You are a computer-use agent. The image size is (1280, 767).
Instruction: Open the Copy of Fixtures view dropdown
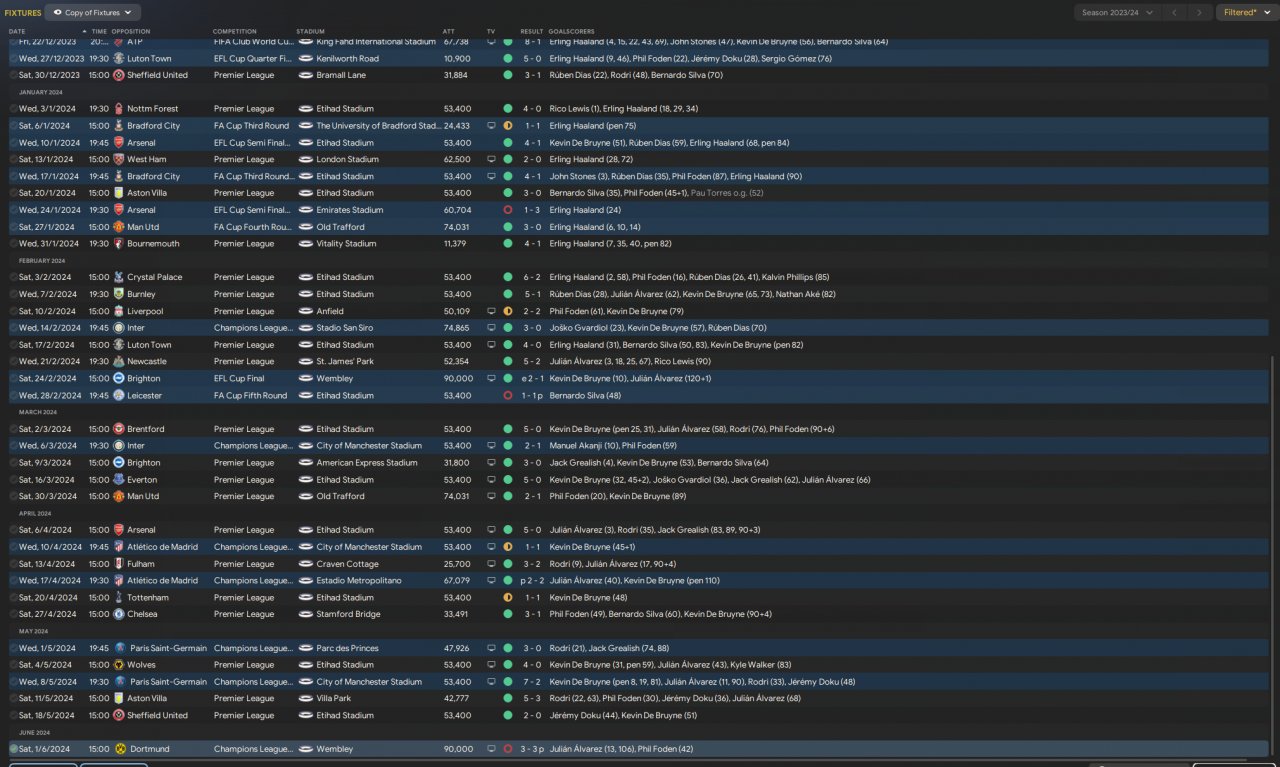94,13
